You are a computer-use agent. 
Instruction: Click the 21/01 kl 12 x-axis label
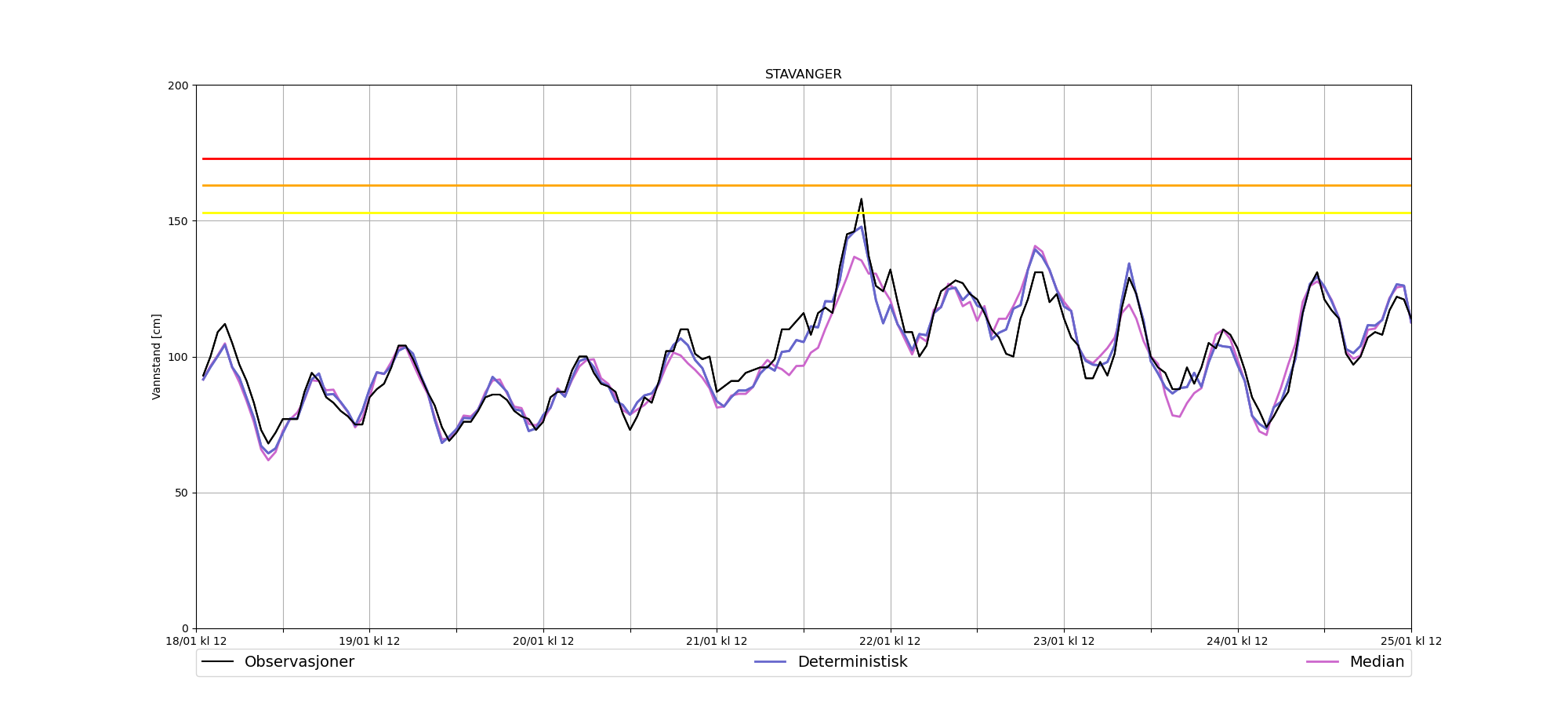[717, 642]
